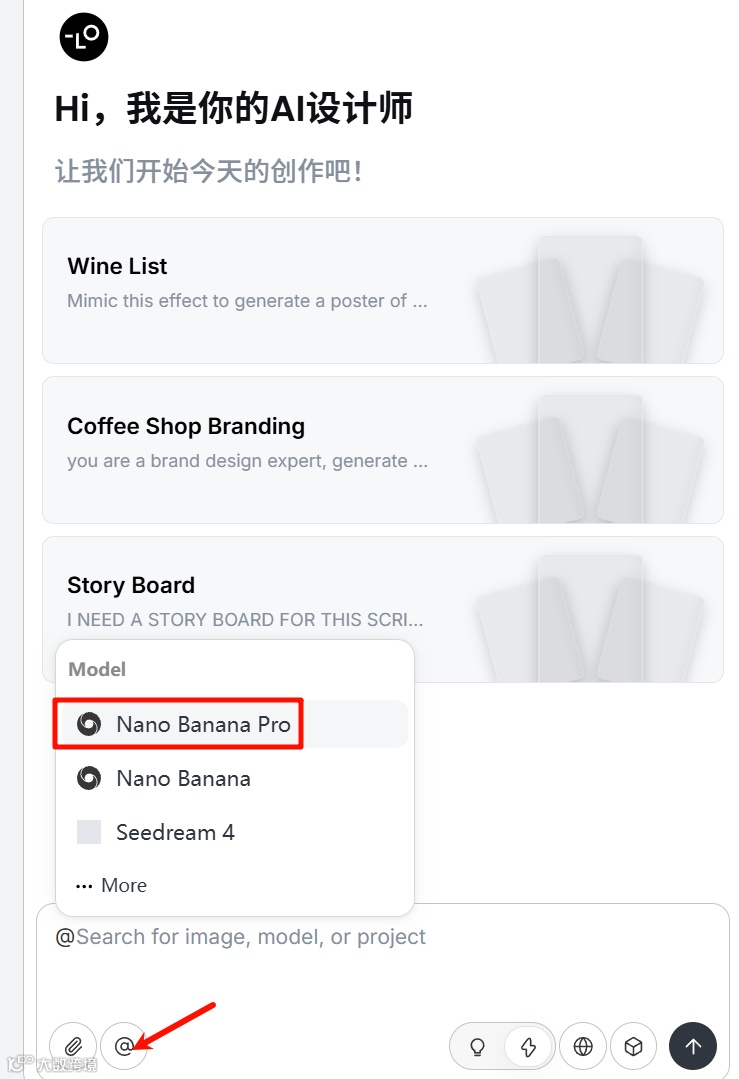
Task: Switch to lightbulb thinking mode
Action: point(478,1046)
